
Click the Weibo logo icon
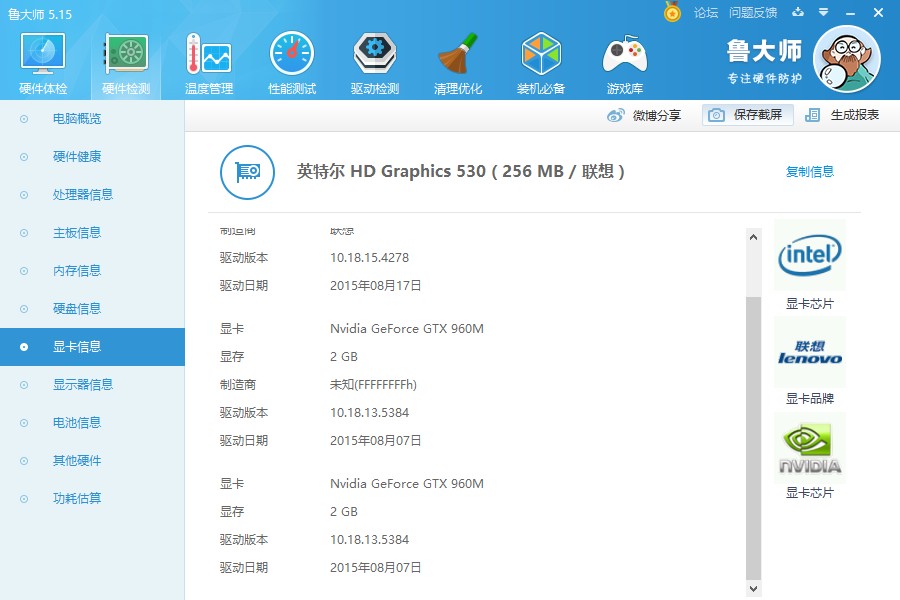616,115
